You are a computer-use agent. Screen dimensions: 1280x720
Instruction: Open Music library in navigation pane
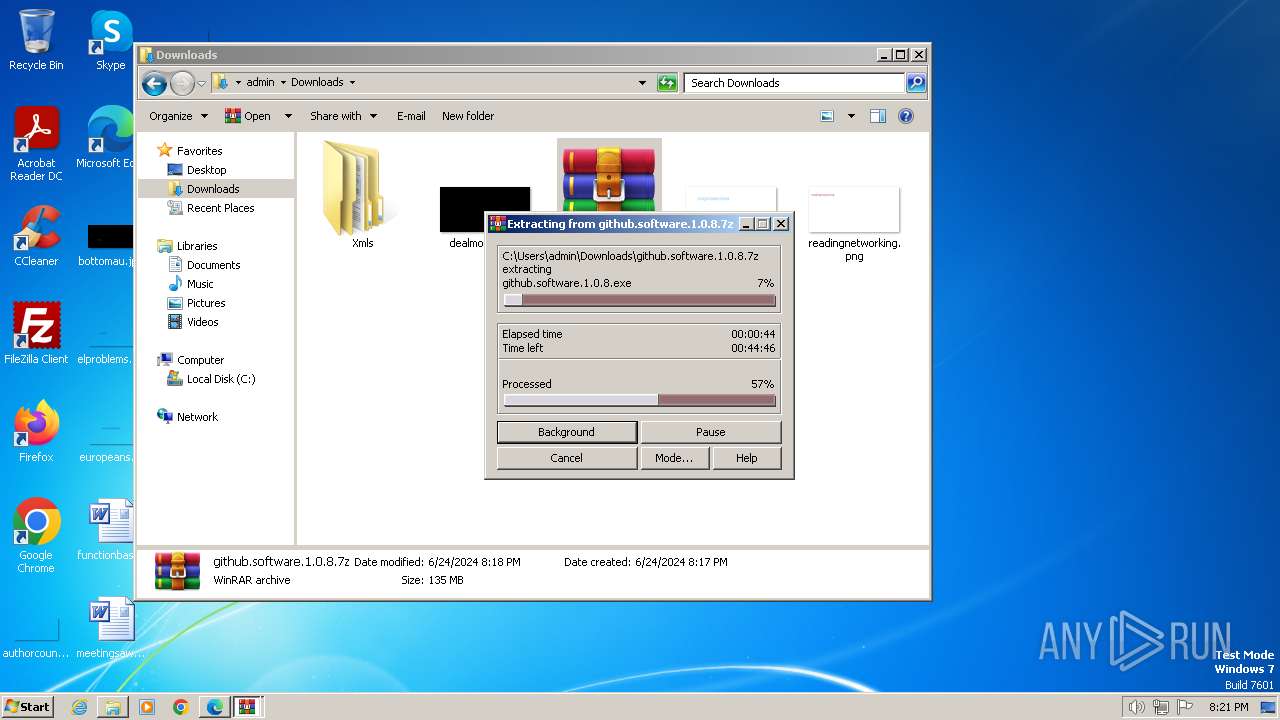[200, 284]
